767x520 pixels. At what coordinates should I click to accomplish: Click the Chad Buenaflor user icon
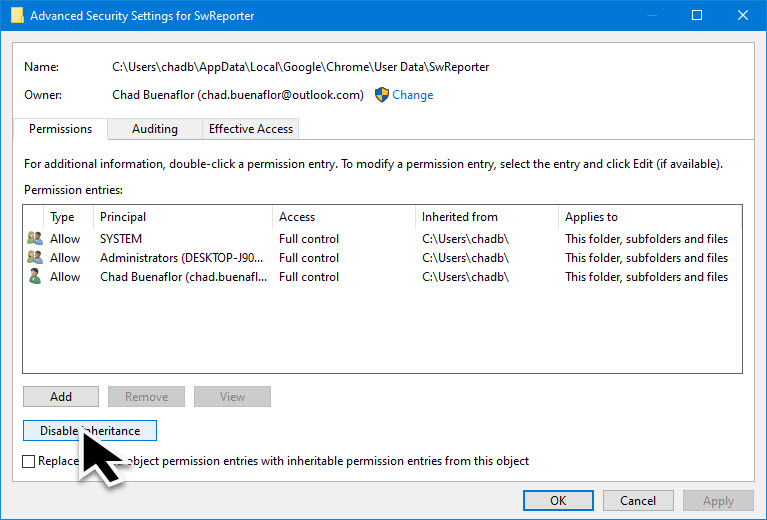[35, 276]
